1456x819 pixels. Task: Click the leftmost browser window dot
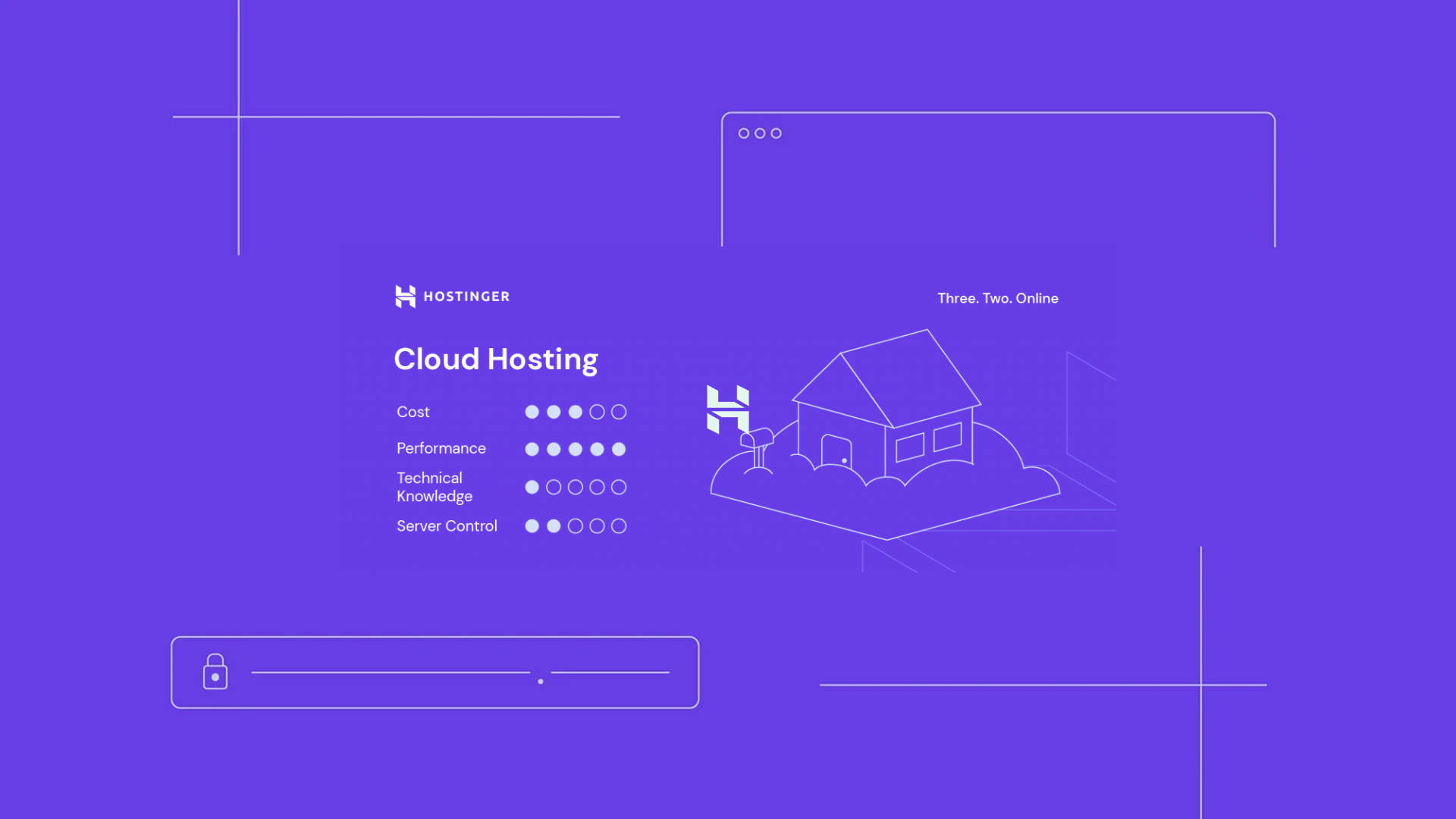pos(742,133)
